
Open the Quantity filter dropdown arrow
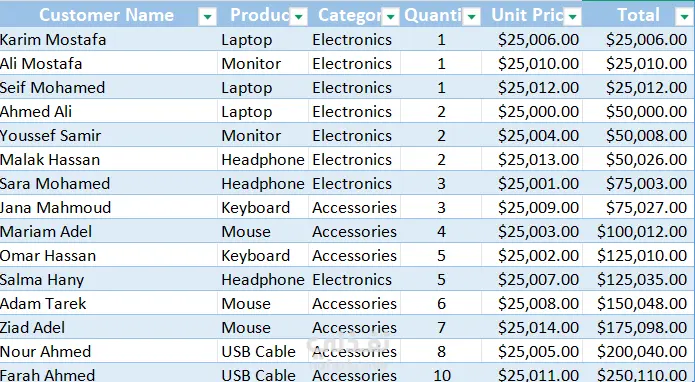coord(471,17)
